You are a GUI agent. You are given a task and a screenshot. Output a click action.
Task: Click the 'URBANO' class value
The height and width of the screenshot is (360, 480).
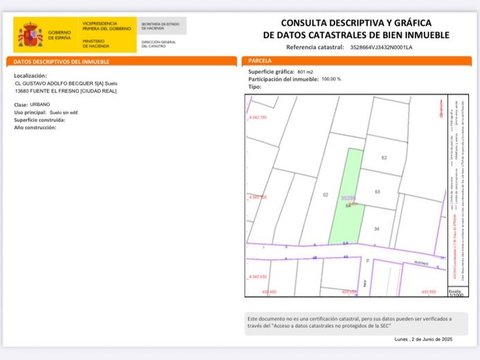click(x=40, y=104)
